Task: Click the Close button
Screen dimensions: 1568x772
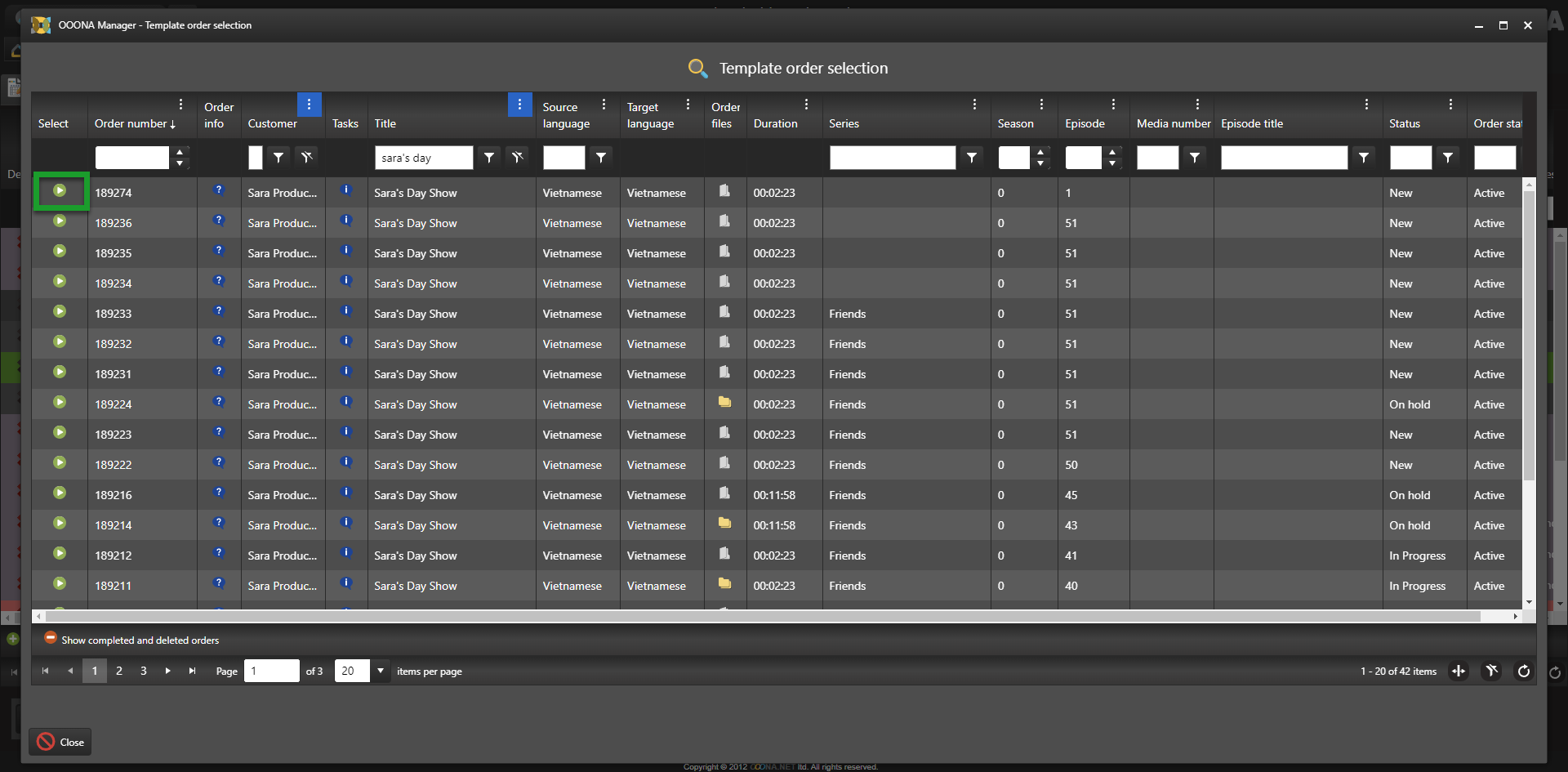Action: click(x=60, y=742)
